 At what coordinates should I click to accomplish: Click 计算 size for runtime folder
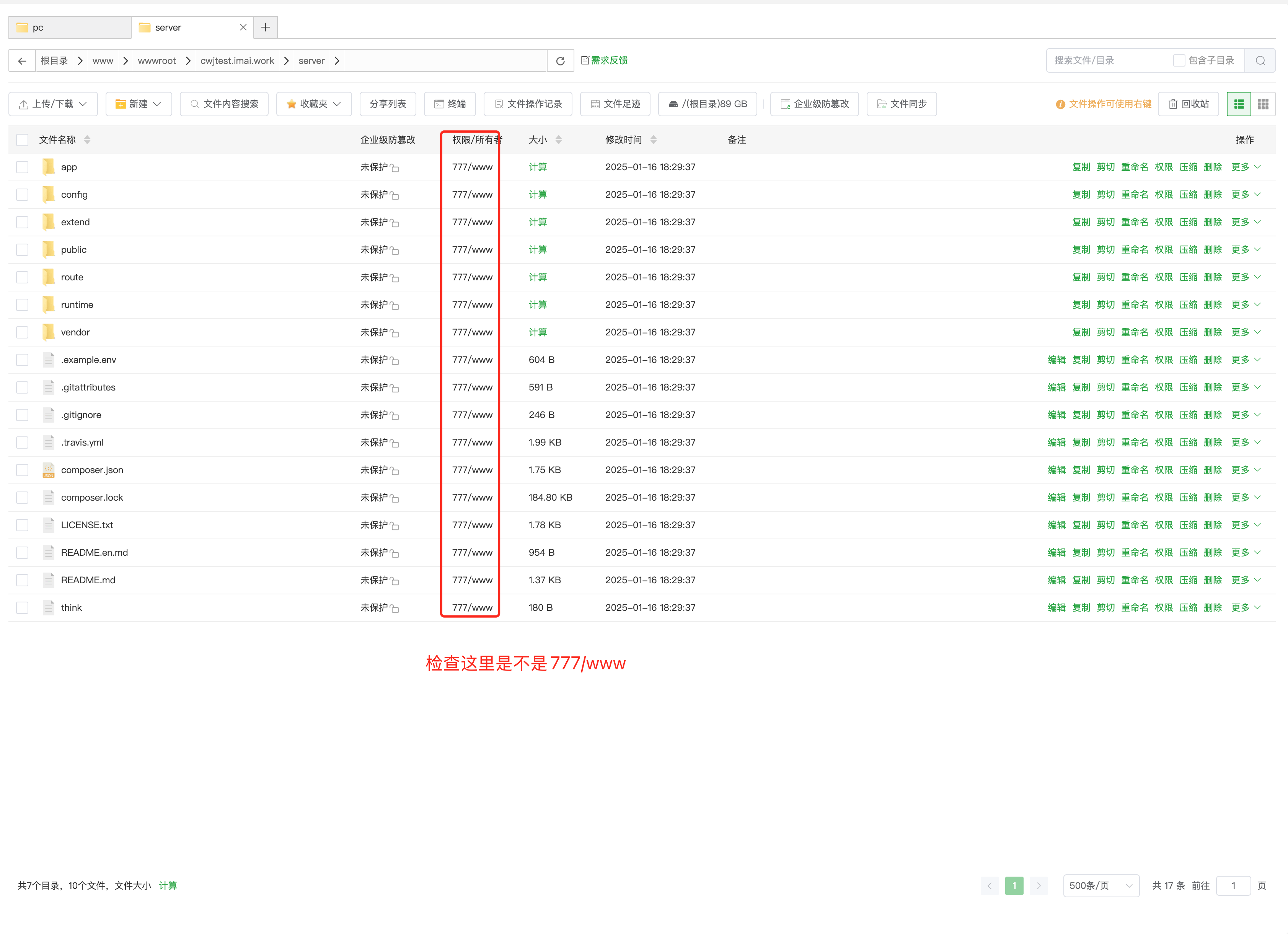[x=537, y=305]
